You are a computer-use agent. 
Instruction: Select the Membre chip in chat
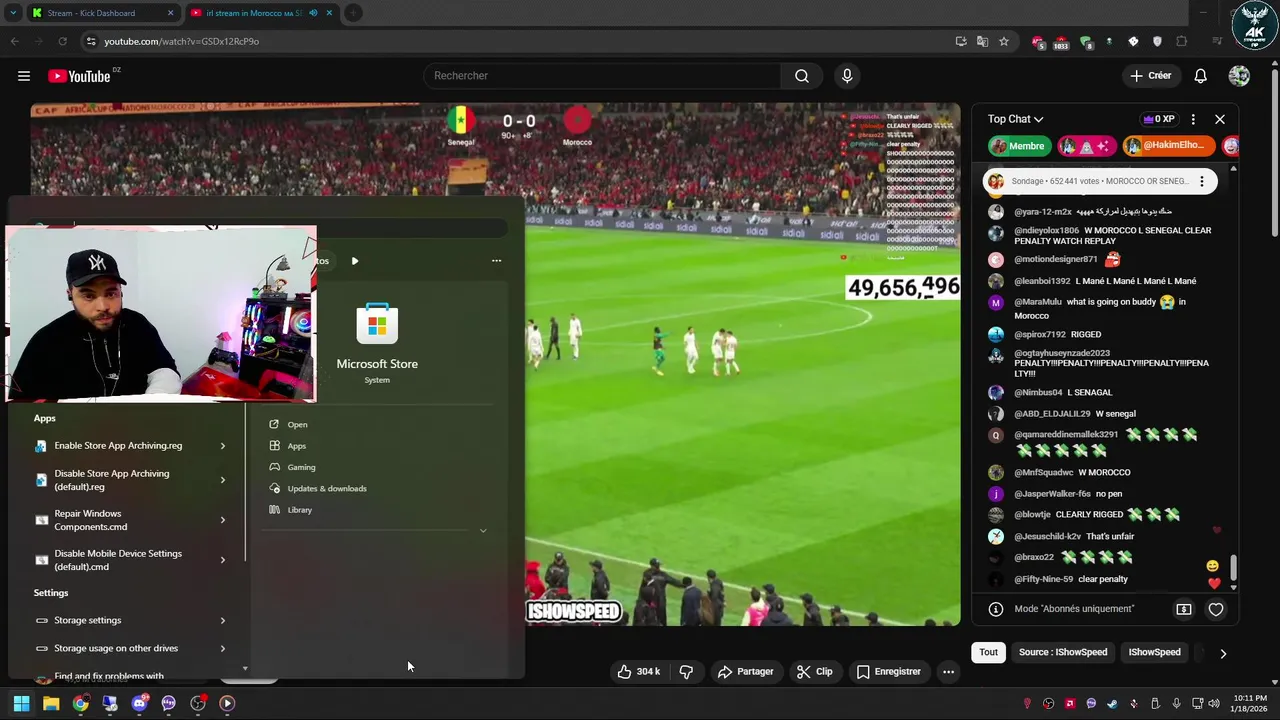(x=1020, y=146)
